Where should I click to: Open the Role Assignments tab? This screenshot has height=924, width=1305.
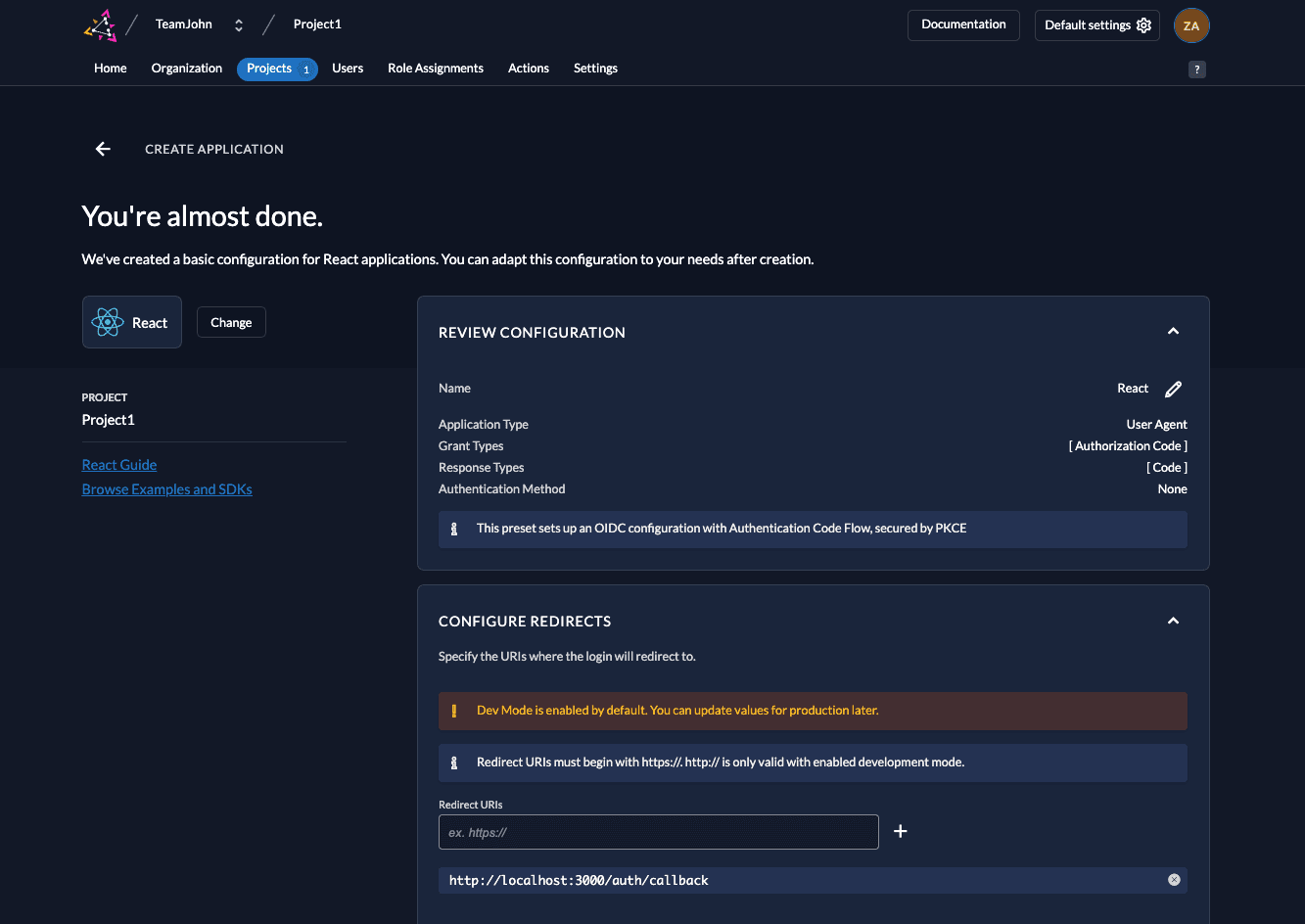[x=436, y=69]
